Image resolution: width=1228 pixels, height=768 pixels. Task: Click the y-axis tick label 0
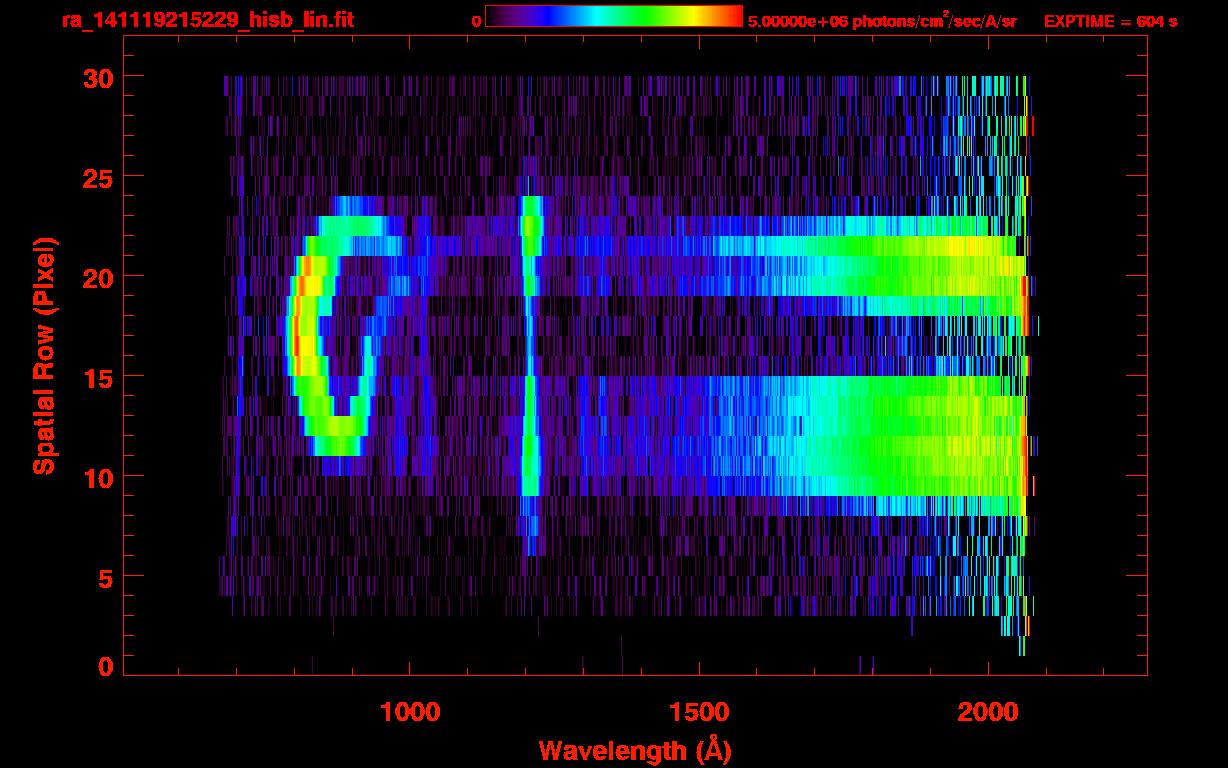pos(105,666)
